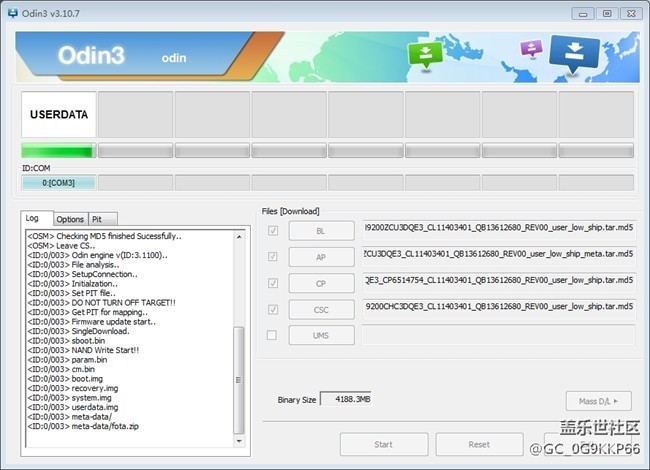This screenshot has width=650, height=470.
Task: Click log line 'sboot.bin'
Action: (66, 341)
